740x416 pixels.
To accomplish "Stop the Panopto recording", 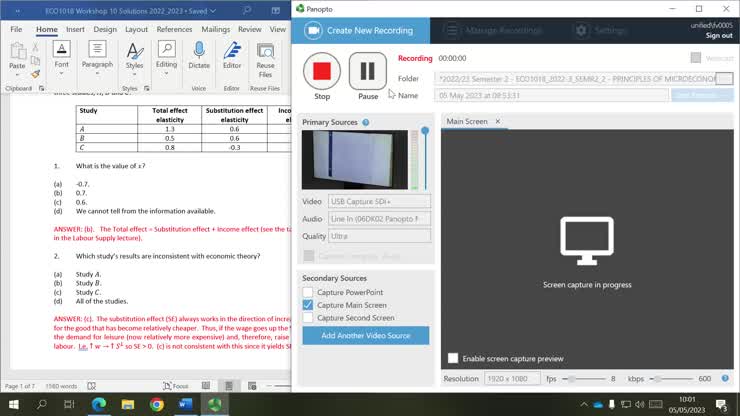I will coord(322,72).
